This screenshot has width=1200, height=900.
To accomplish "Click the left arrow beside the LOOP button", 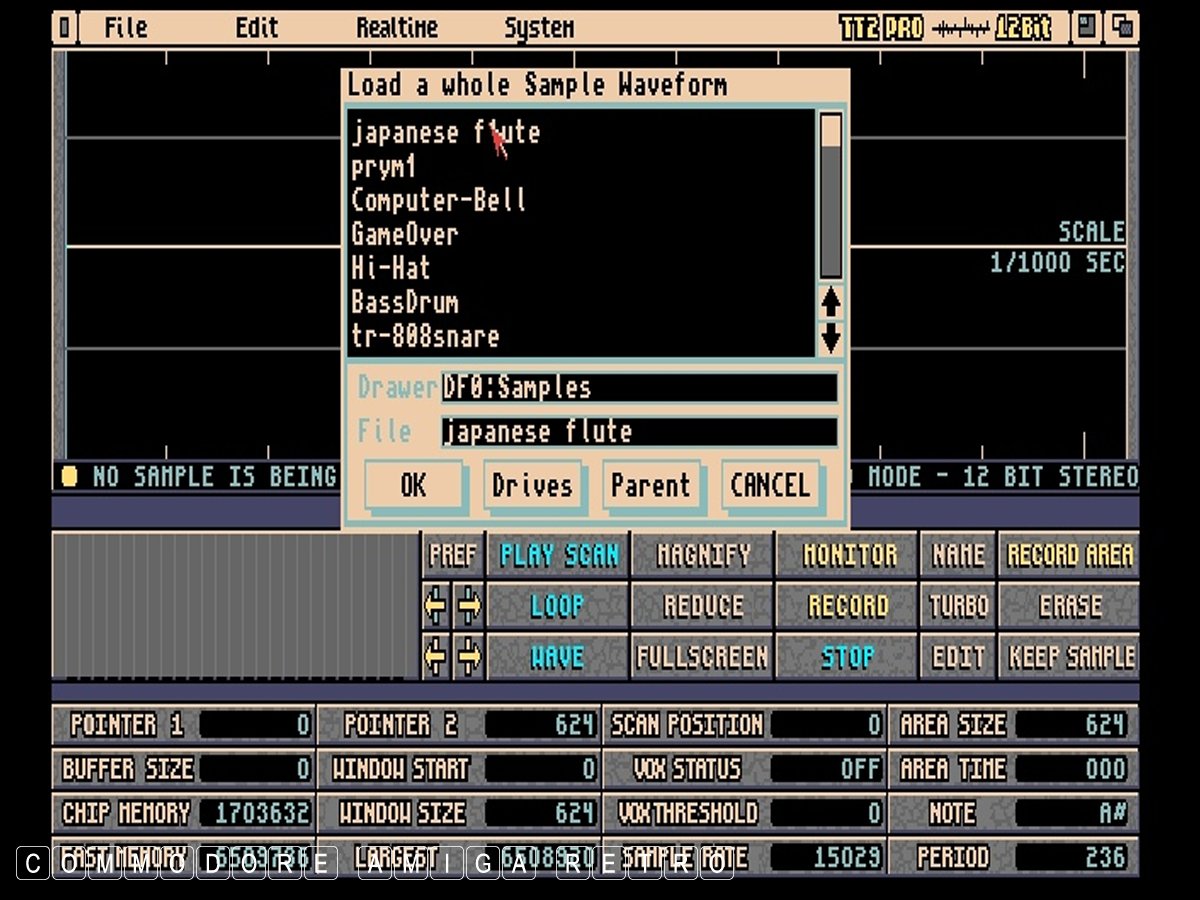I will 436,606.
